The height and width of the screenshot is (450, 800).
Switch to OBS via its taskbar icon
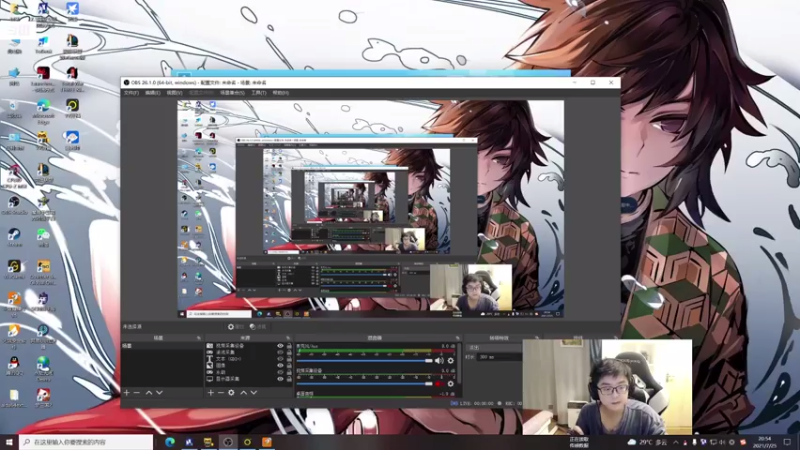click(228, 442)
